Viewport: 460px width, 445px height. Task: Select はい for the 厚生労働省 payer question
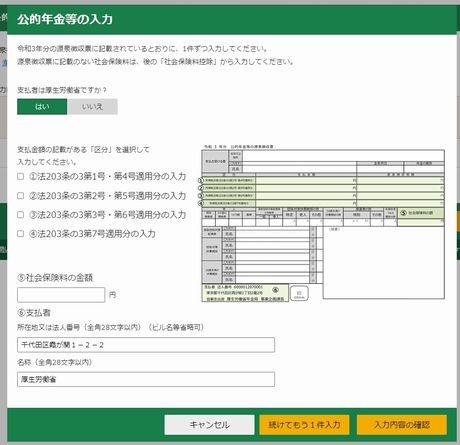(42, 107)
